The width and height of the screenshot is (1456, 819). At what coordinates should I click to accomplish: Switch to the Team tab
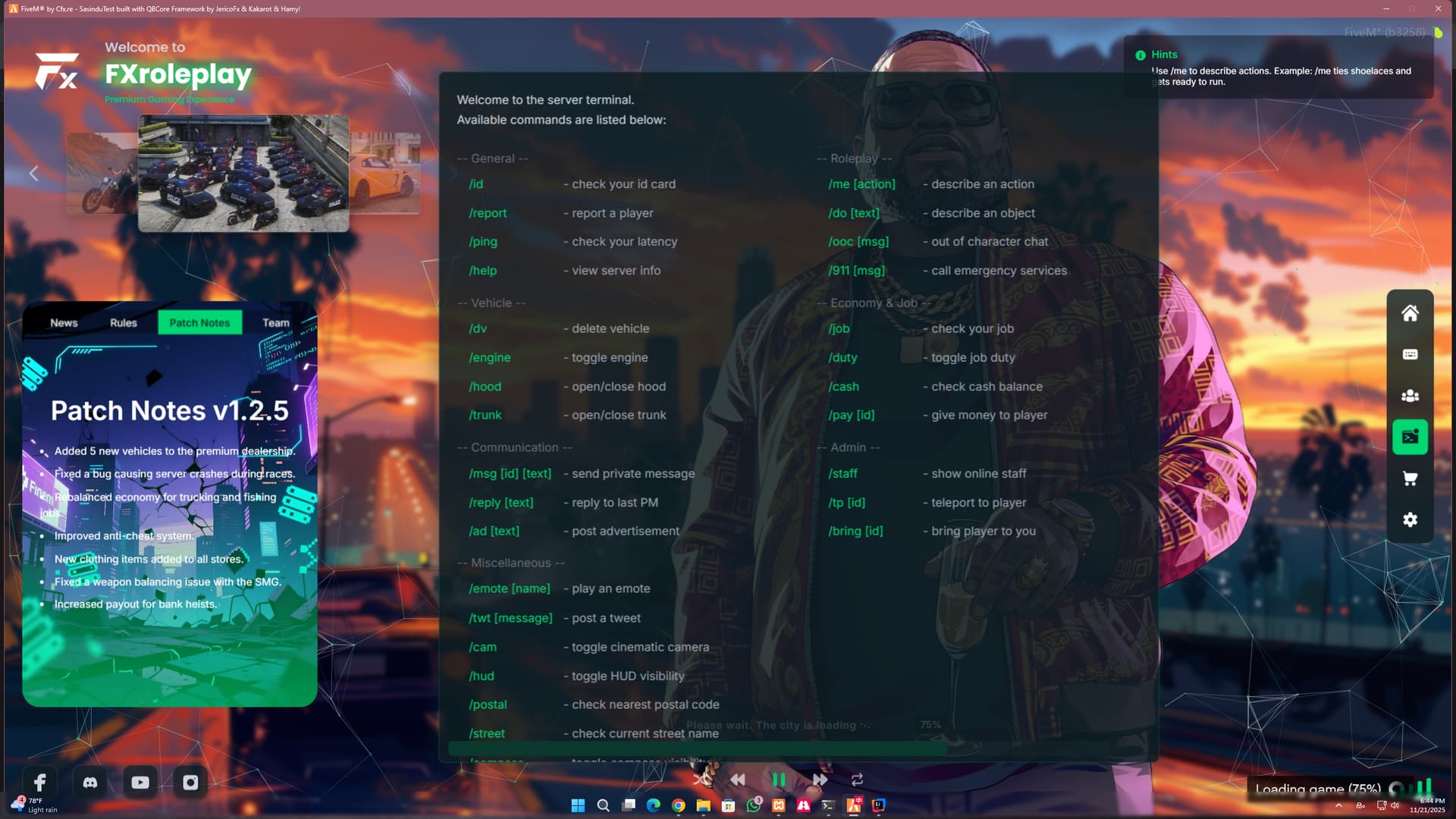point(275,322)
